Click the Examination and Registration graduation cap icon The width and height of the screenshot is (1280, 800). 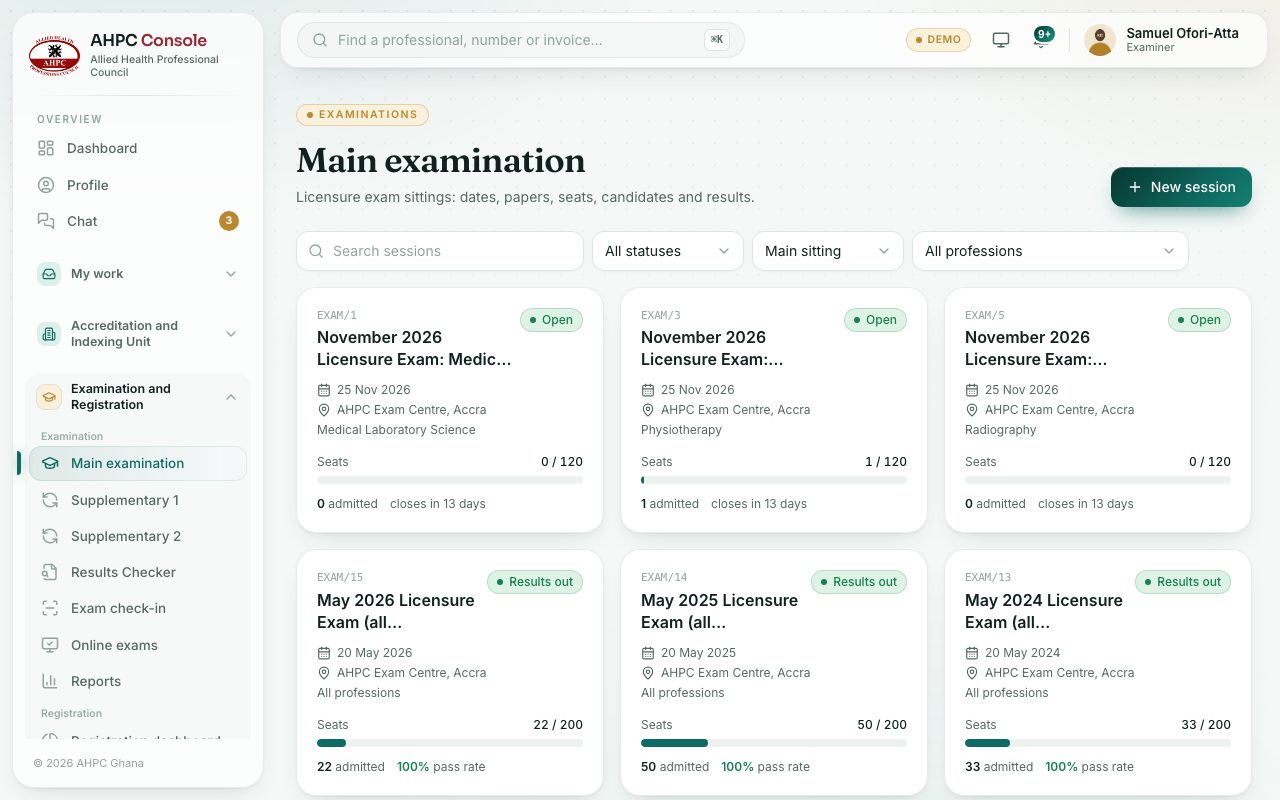click(x=49, y=397)
